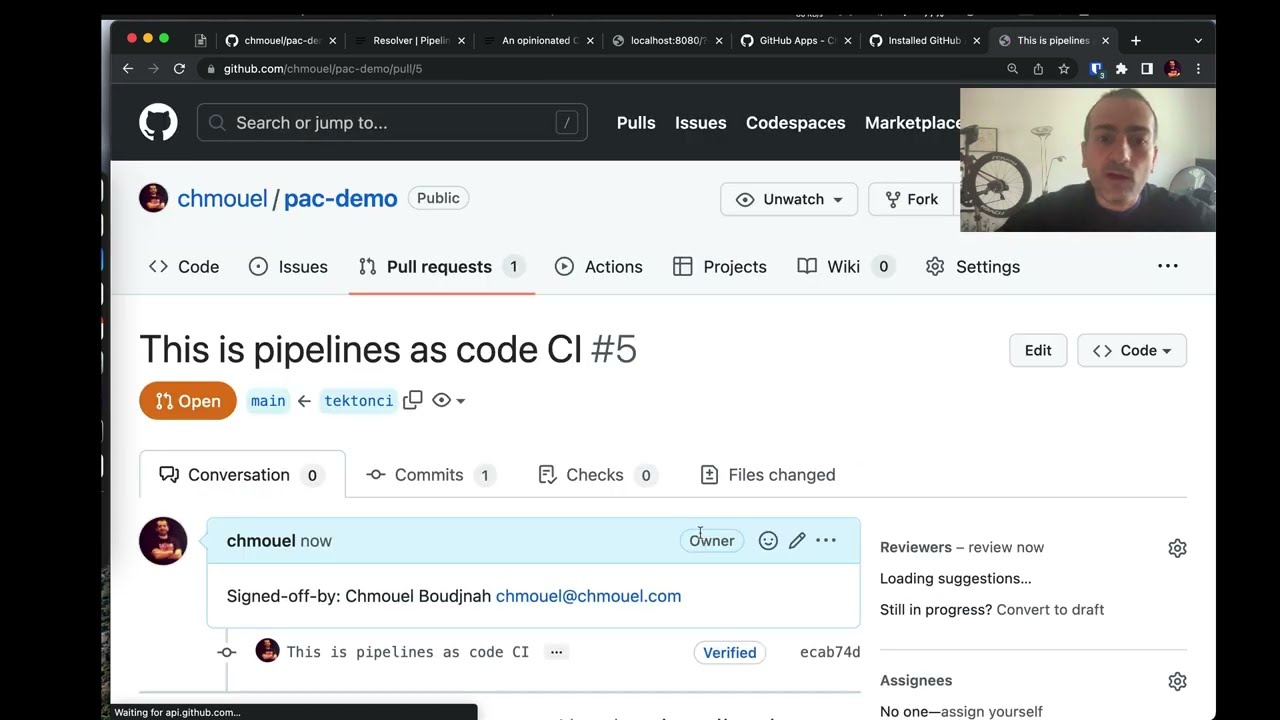Screen dimensions: 1280x720
Task: Click the Verified badge
Action: (729, 652)
